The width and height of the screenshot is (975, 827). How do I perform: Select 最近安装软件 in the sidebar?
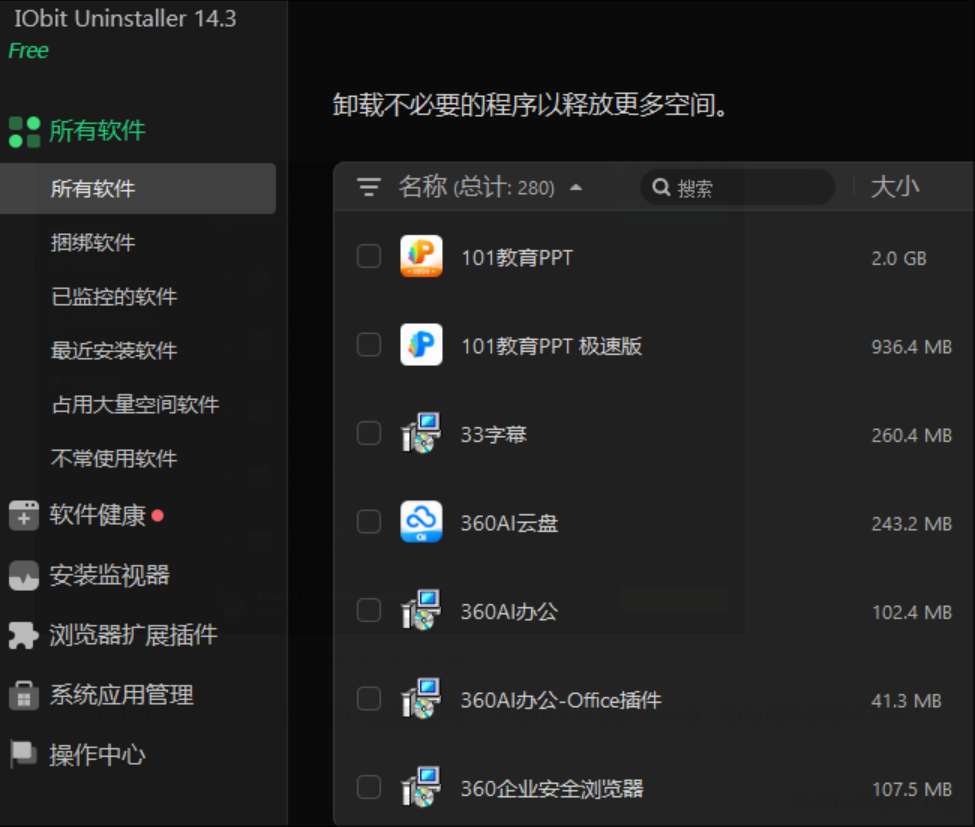tap(113, 352)
